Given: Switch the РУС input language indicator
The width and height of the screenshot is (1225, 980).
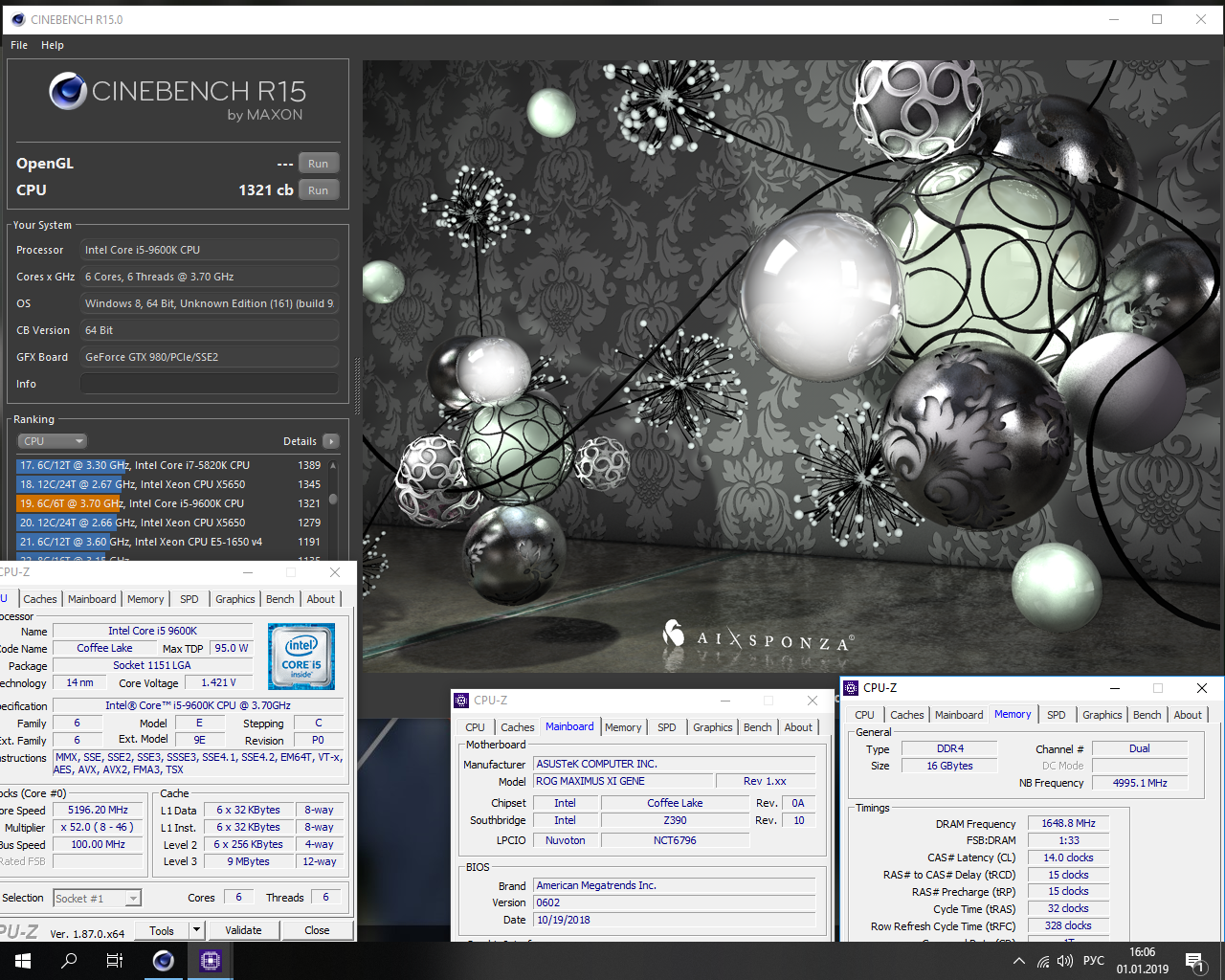Looking at the screenshot, I should 1094,961.
